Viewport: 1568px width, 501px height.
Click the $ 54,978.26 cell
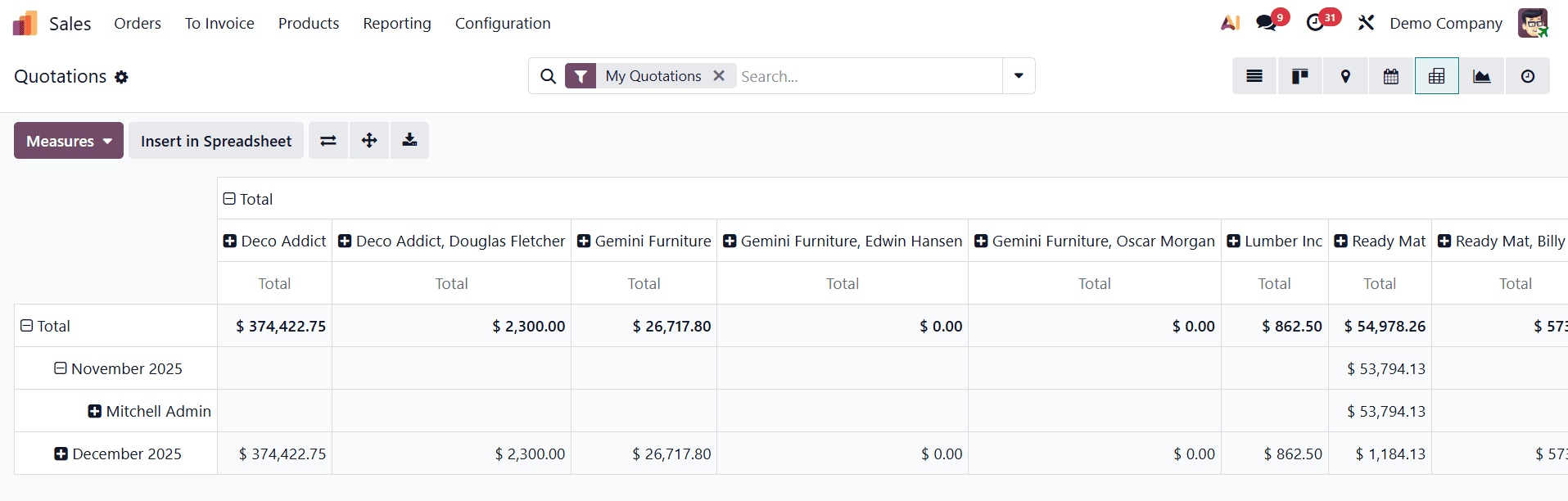(x=1380, y=326)
